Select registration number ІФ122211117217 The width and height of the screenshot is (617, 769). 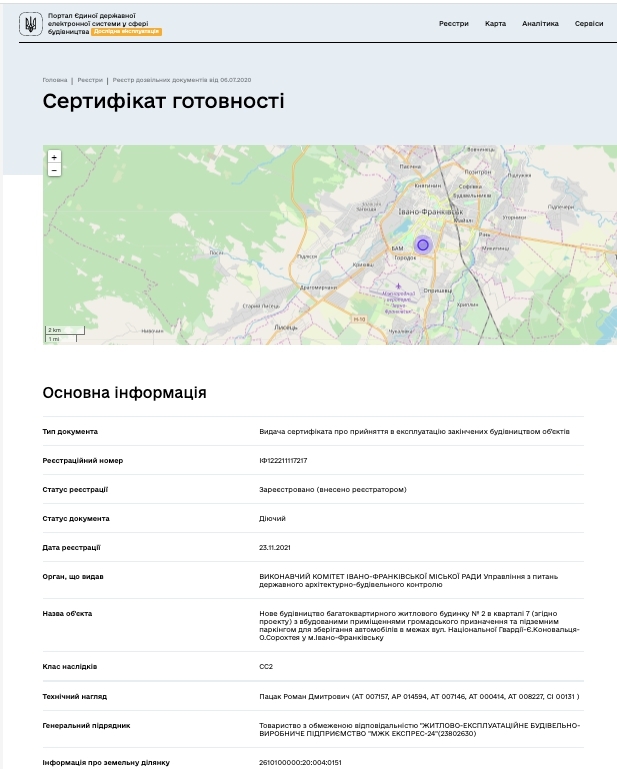coord(283,461)
